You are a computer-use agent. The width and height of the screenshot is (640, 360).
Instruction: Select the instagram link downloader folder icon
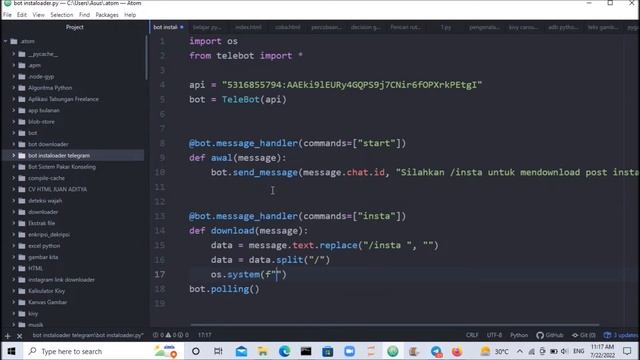point(22,280)
